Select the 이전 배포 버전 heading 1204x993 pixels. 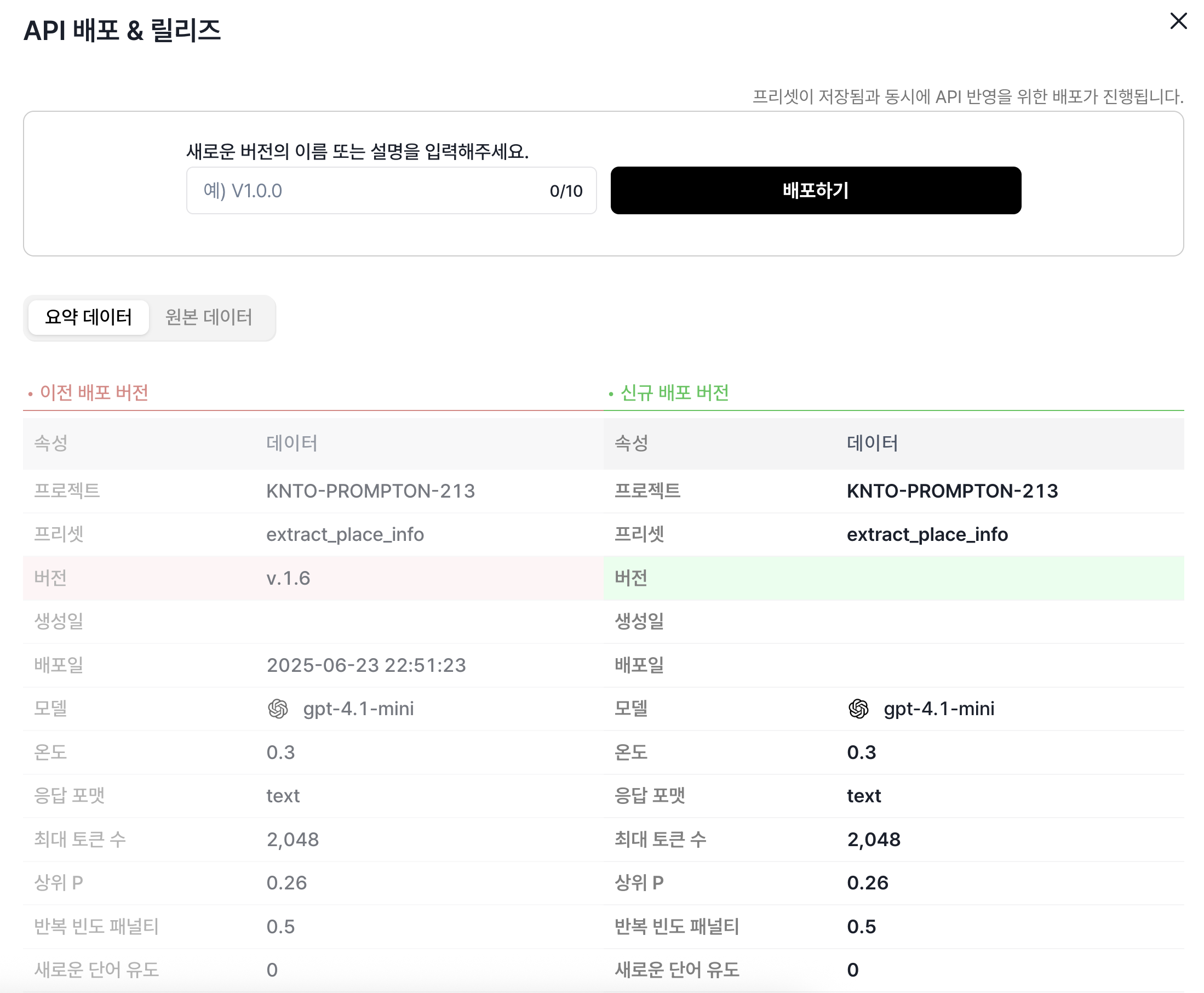pyautogui.click(x=94, y=393)
